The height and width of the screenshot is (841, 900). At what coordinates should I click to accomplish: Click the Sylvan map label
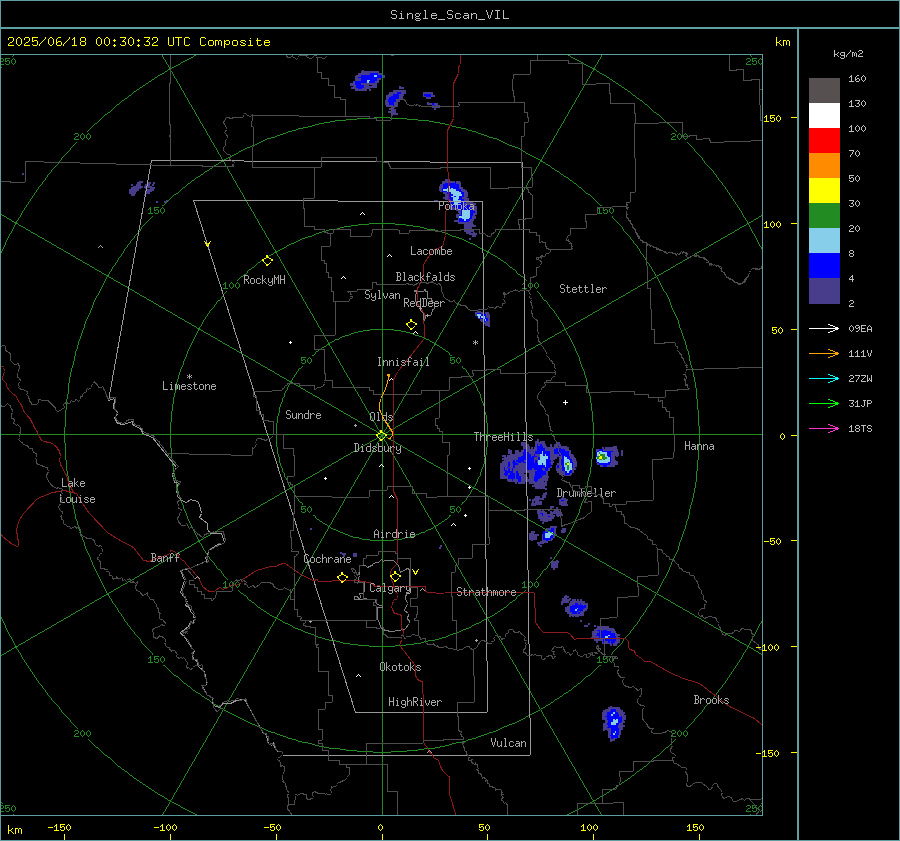[382, 295]
